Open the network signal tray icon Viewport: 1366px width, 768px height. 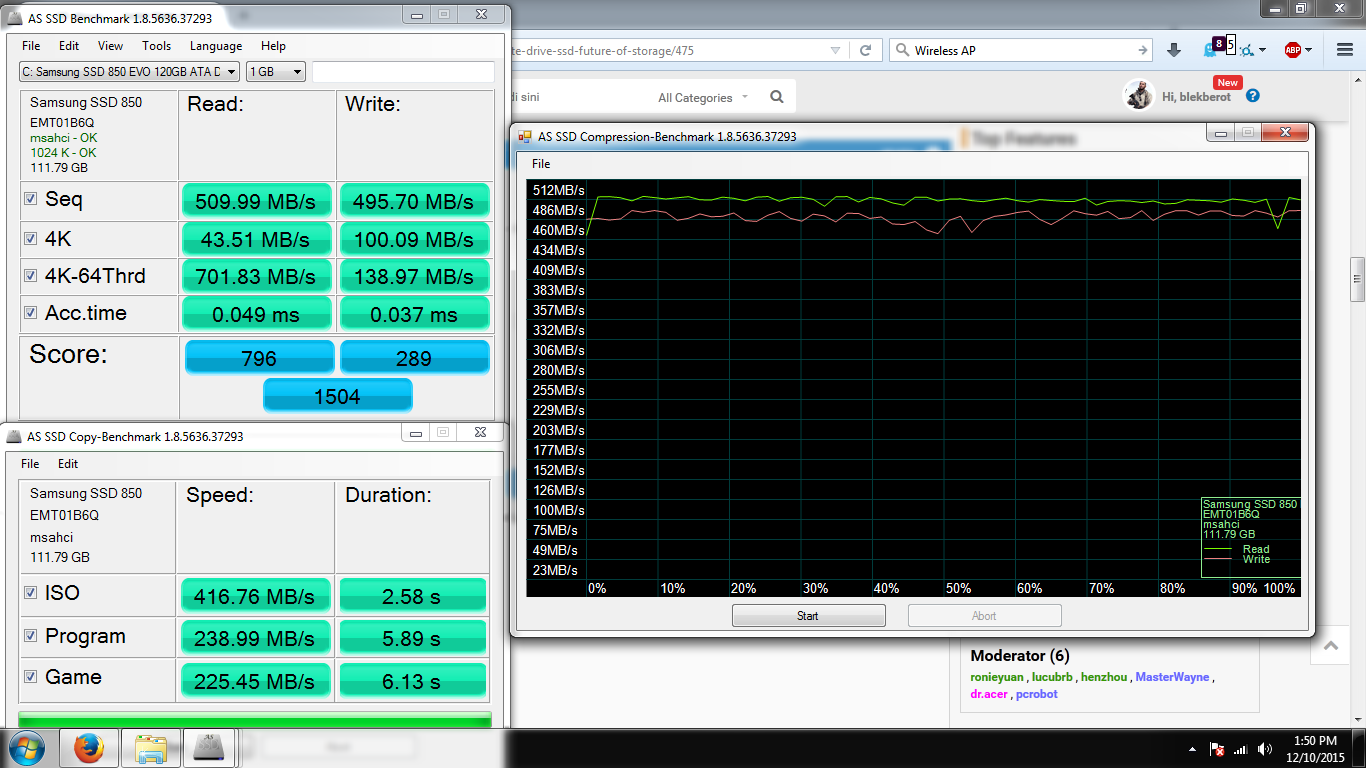click(1241, 749)
